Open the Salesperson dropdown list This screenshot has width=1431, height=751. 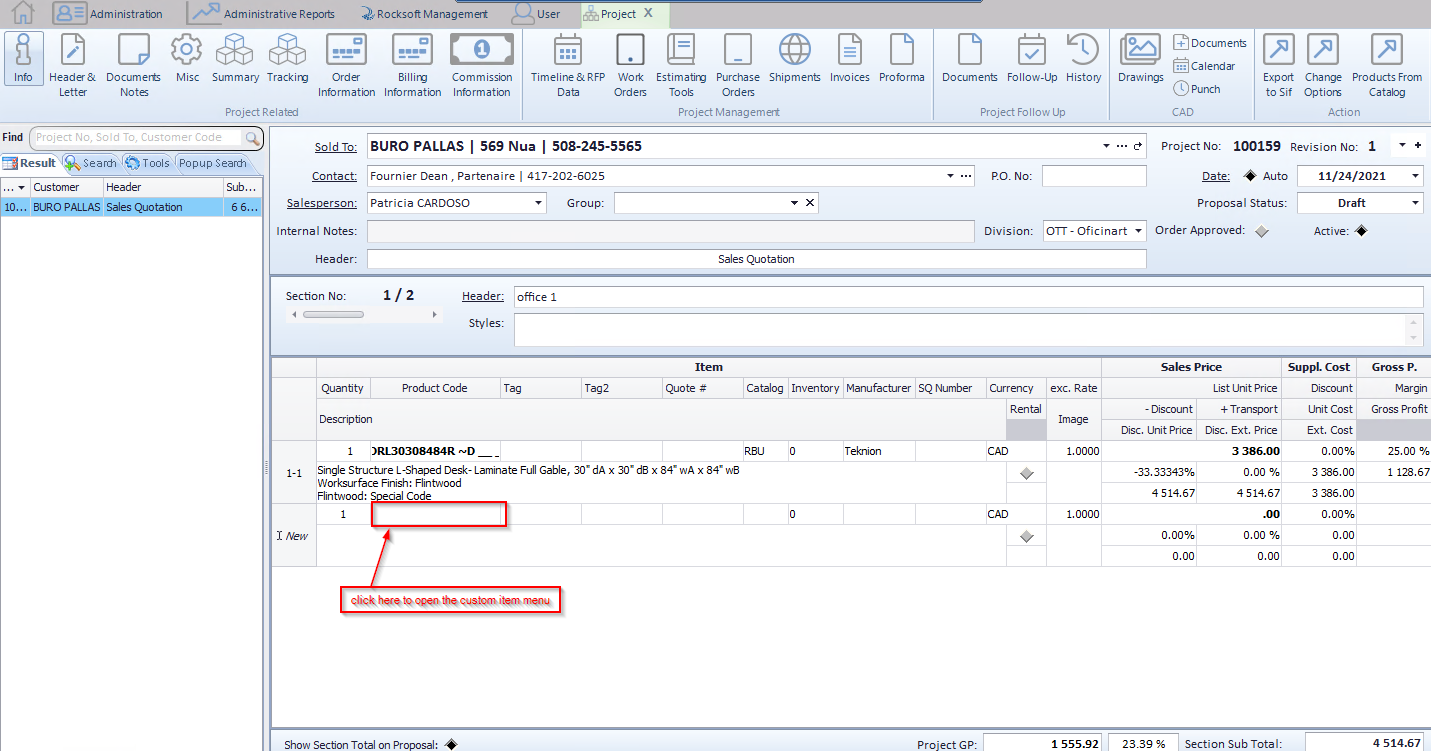click(538, 203)
